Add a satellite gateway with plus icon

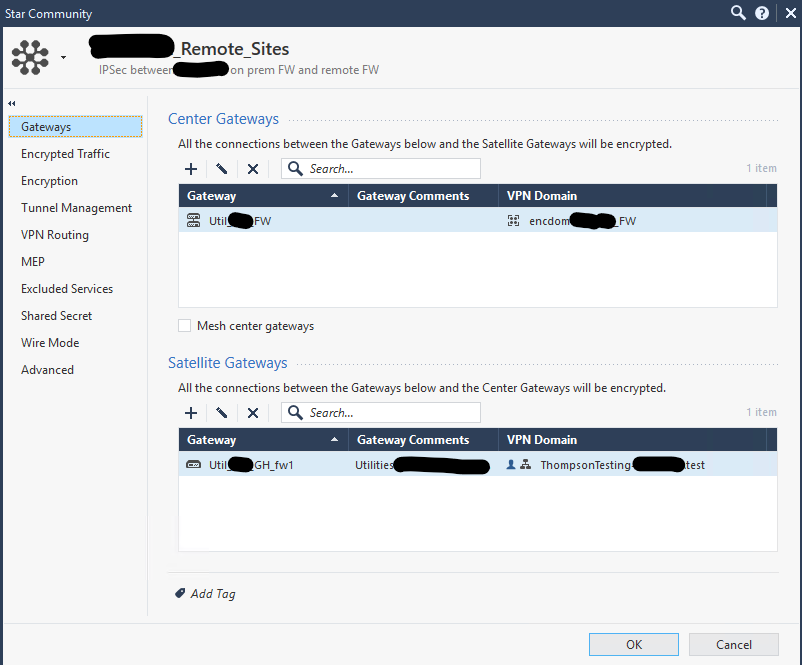(x=191, y=413)
